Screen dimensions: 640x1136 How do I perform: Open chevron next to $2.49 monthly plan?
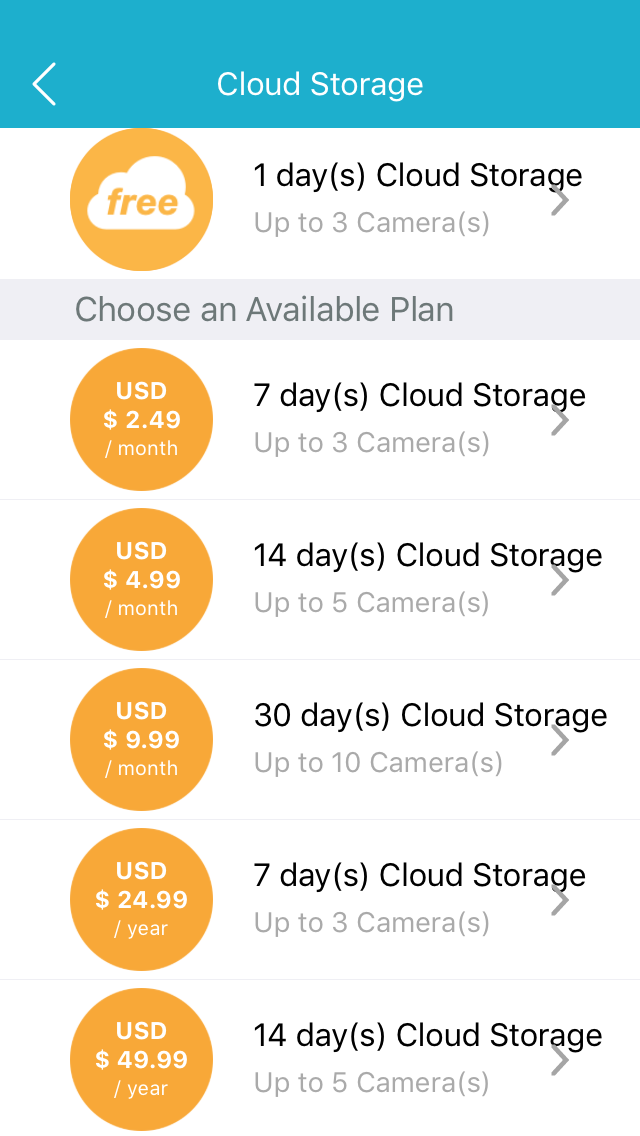(560, 420)
